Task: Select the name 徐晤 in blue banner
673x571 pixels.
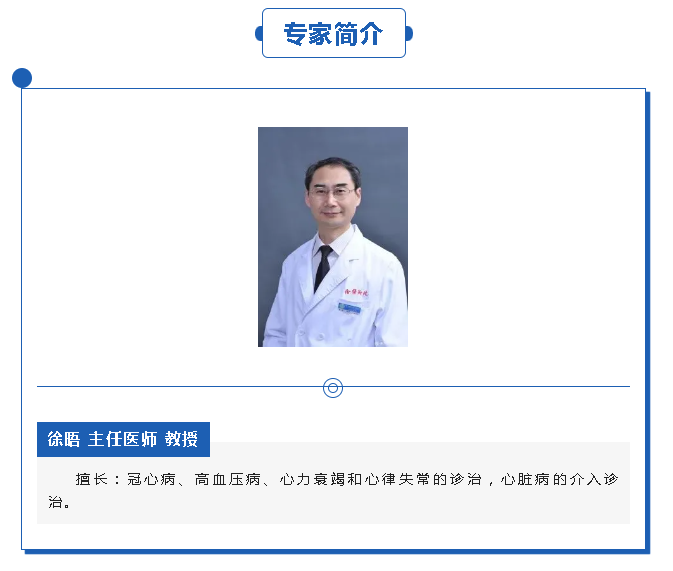Action: coord(64,439)
